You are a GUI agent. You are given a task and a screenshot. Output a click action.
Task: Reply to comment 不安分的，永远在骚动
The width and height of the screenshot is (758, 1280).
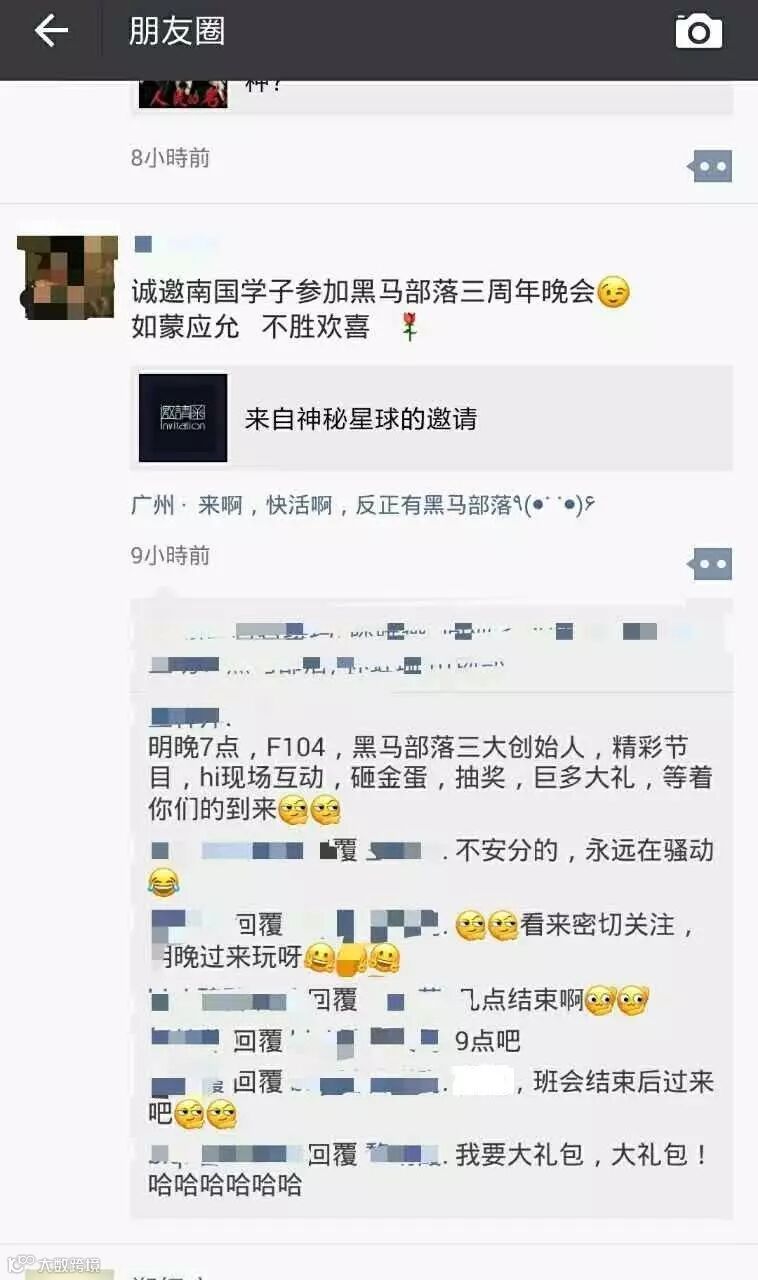tap(432, 866)
